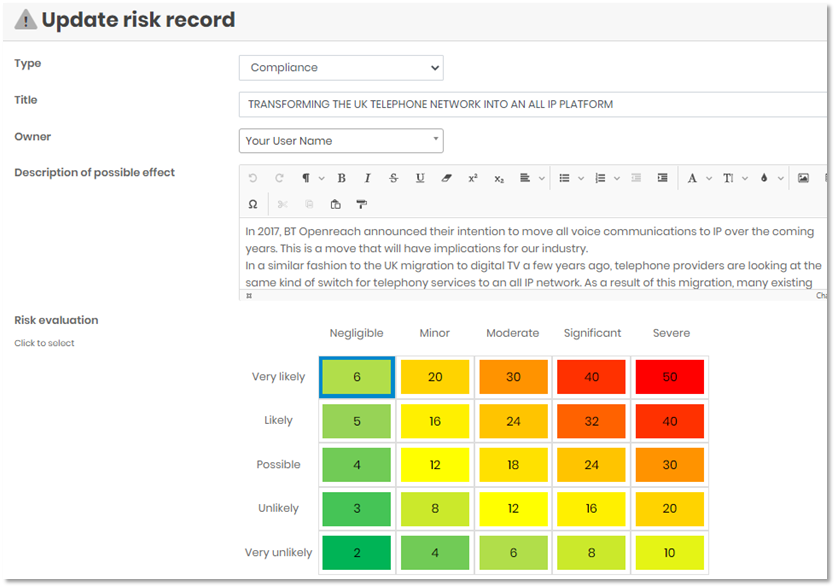Apply subscript formatting
This screenshot has width=836, height=588.
[x=499, y=178]
